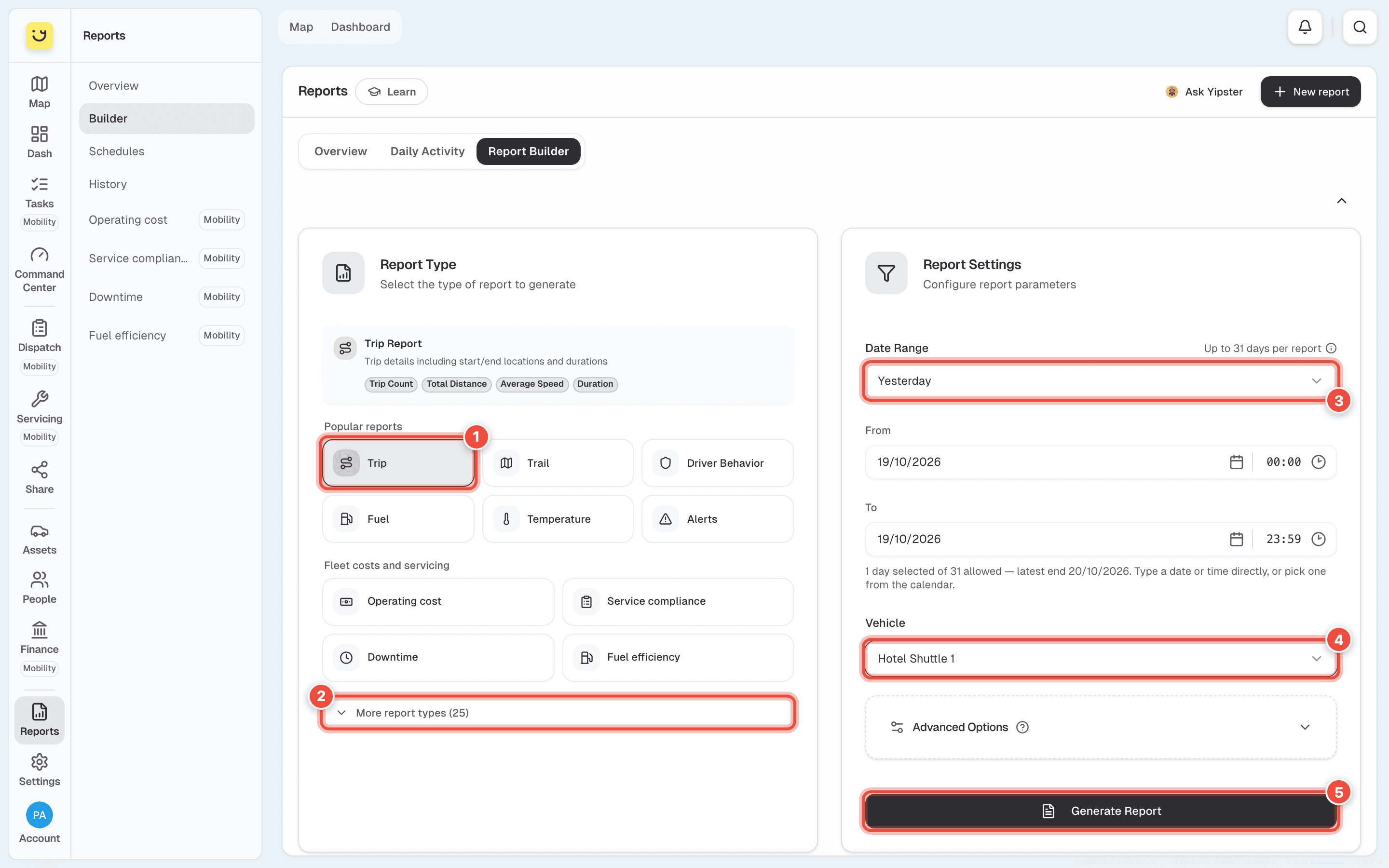Open Command Center from the sidebar
Viewport: 1389px width, 868px height.
pos(39,270)
